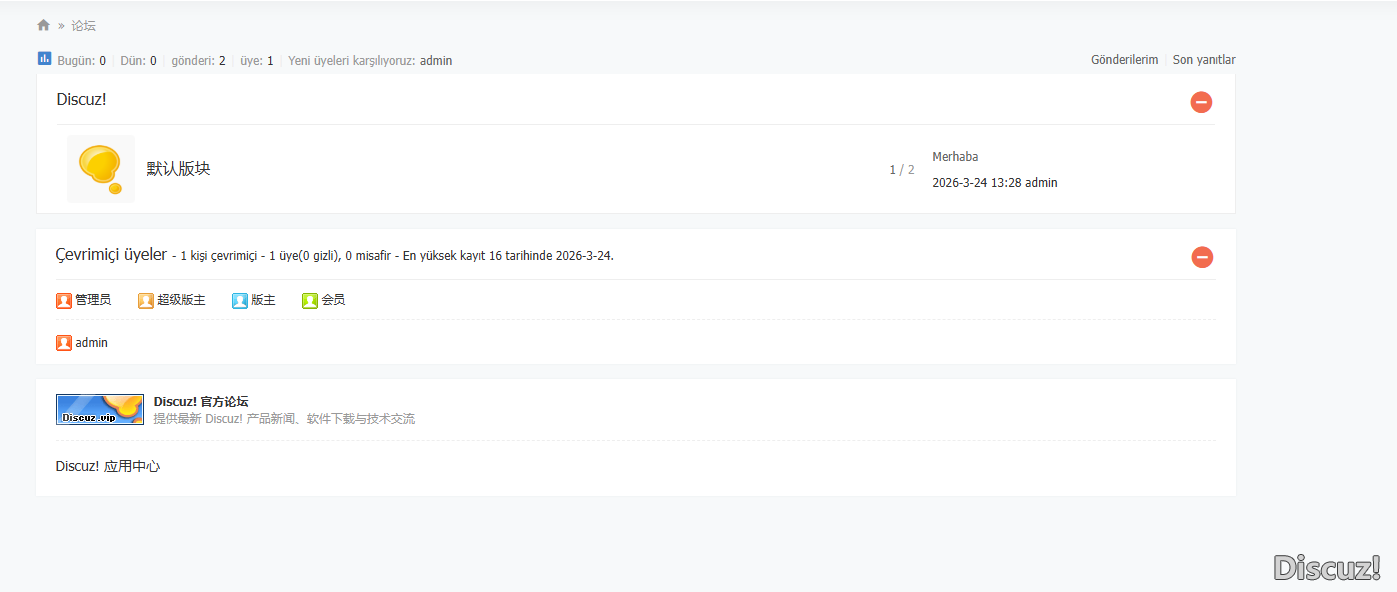Open the Discuz! 应用中心 app center link
This screenshot has height=592, width=1397.
click(x=108, y=466)
